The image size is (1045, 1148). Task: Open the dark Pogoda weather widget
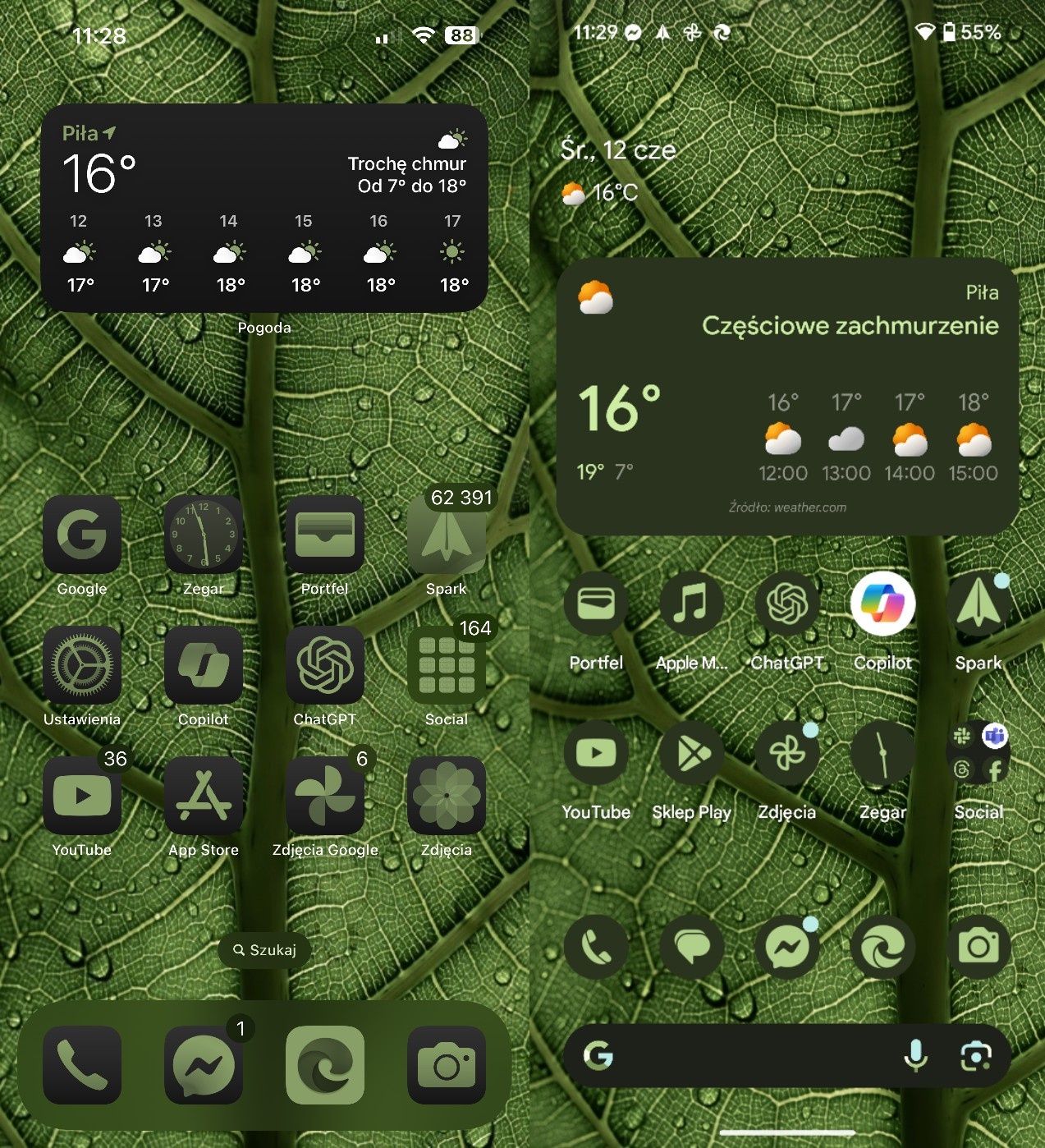click(x=264, y=208)
